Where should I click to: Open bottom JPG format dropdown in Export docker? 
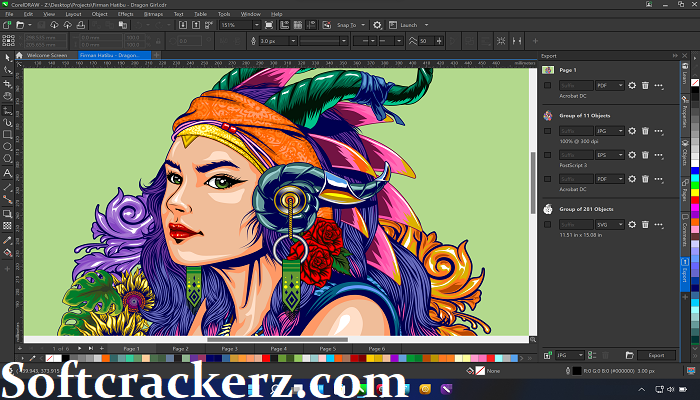pos(570,355)
